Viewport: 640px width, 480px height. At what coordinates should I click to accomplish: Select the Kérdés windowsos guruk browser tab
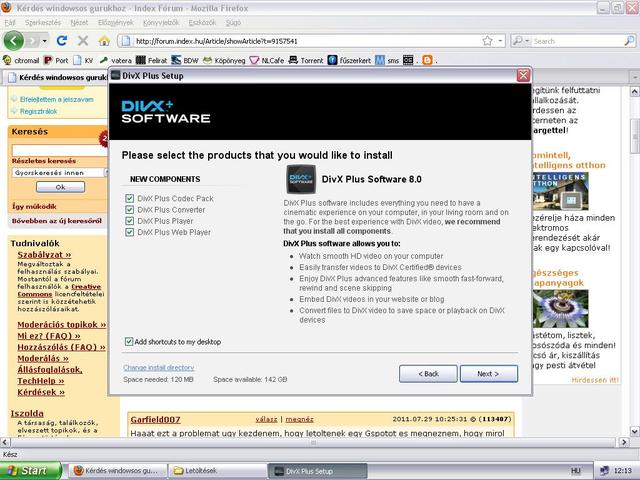[57, 77]
